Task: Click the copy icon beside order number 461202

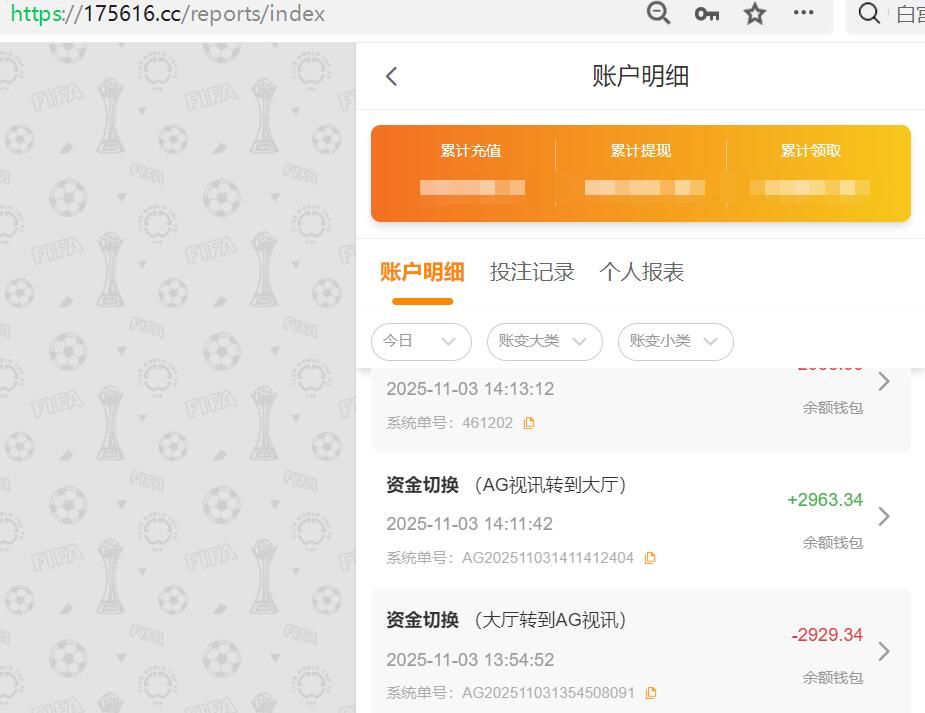Action: point(530,422)
